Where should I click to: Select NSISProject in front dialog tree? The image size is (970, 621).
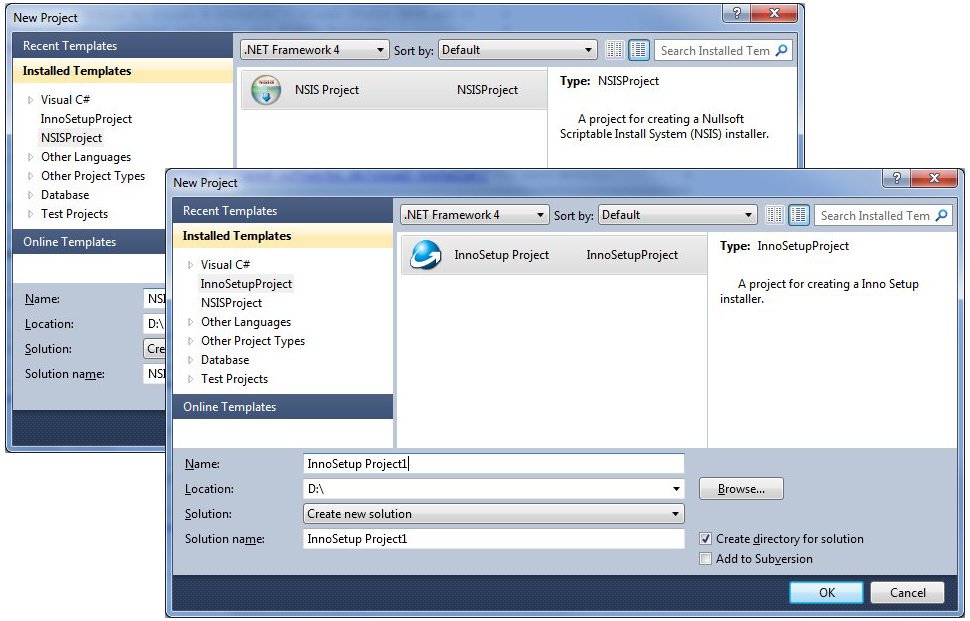pyautogui.click(x=231, y=303)
